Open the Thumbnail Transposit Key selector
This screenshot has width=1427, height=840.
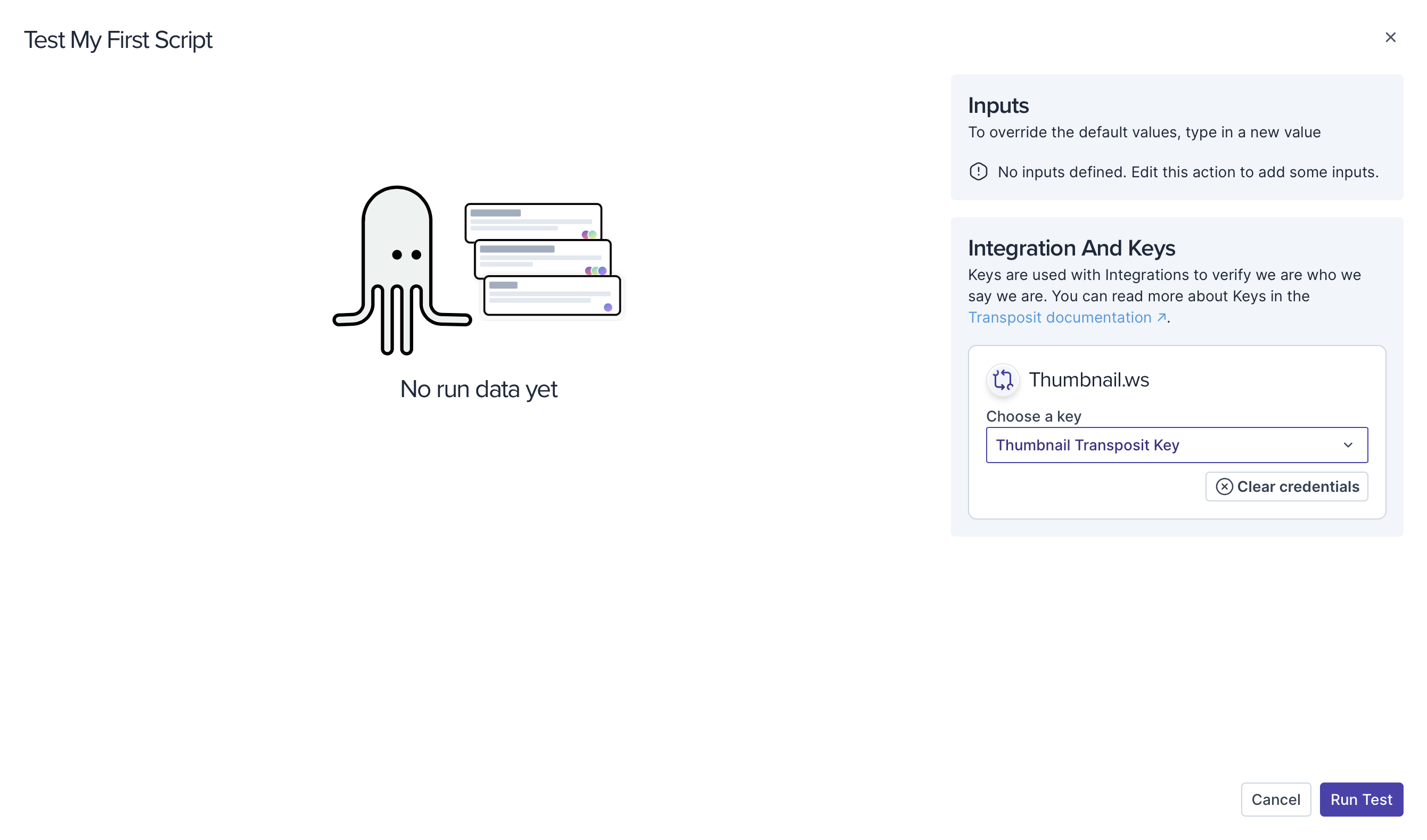(1161, 446)
